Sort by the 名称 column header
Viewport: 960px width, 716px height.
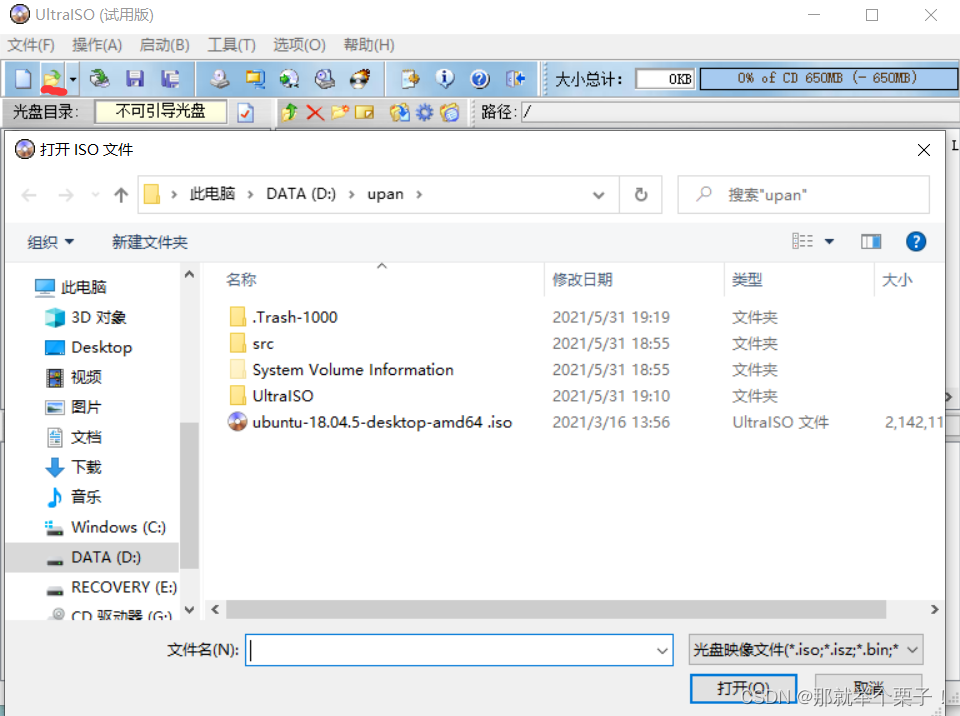(241, 280)
